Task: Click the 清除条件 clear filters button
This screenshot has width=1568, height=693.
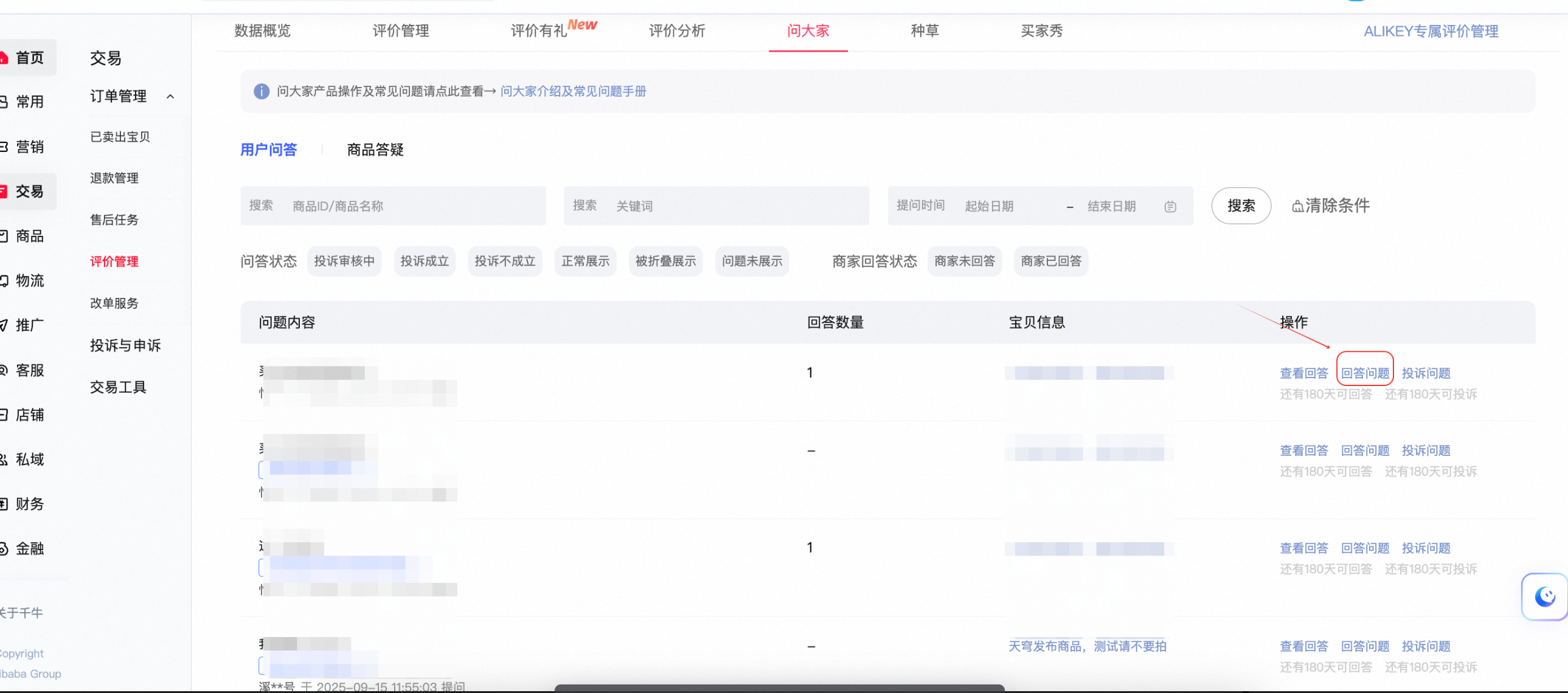Action: (x=1331, y=205)
